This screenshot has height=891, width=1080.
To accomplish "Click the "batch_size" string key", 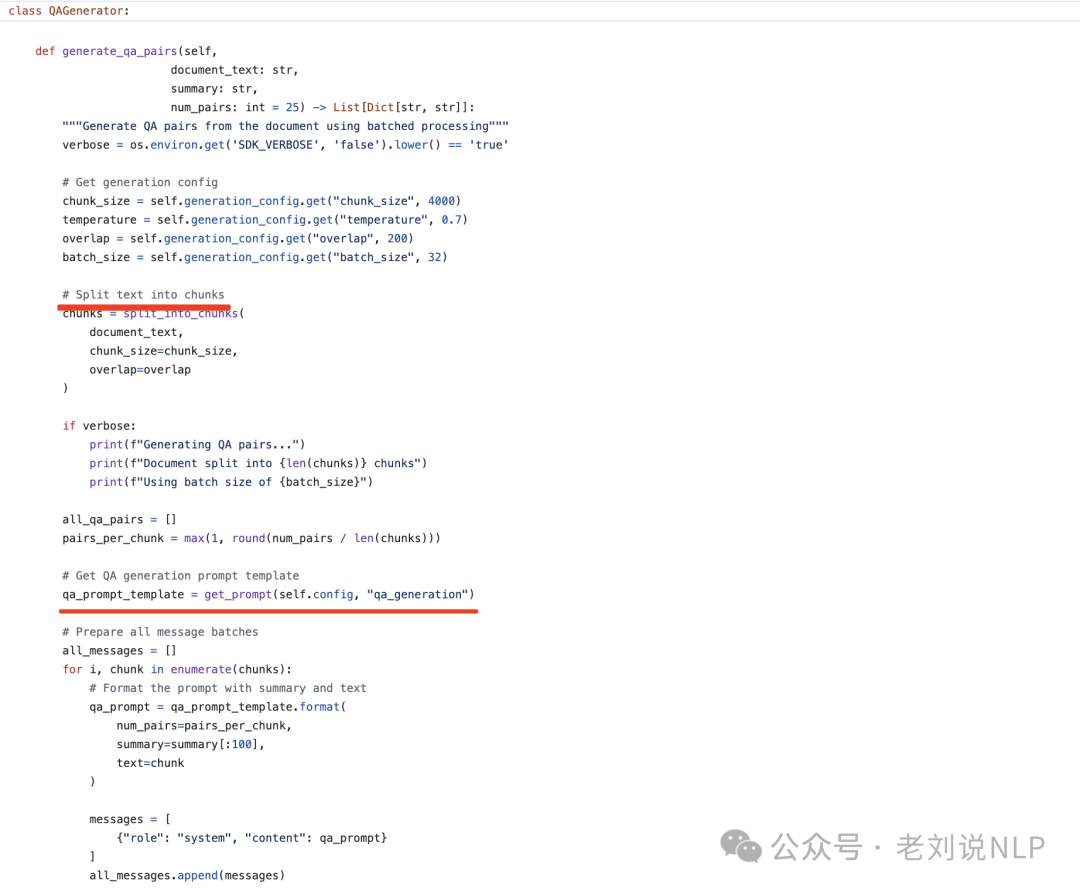I will (x=374, y=258).
